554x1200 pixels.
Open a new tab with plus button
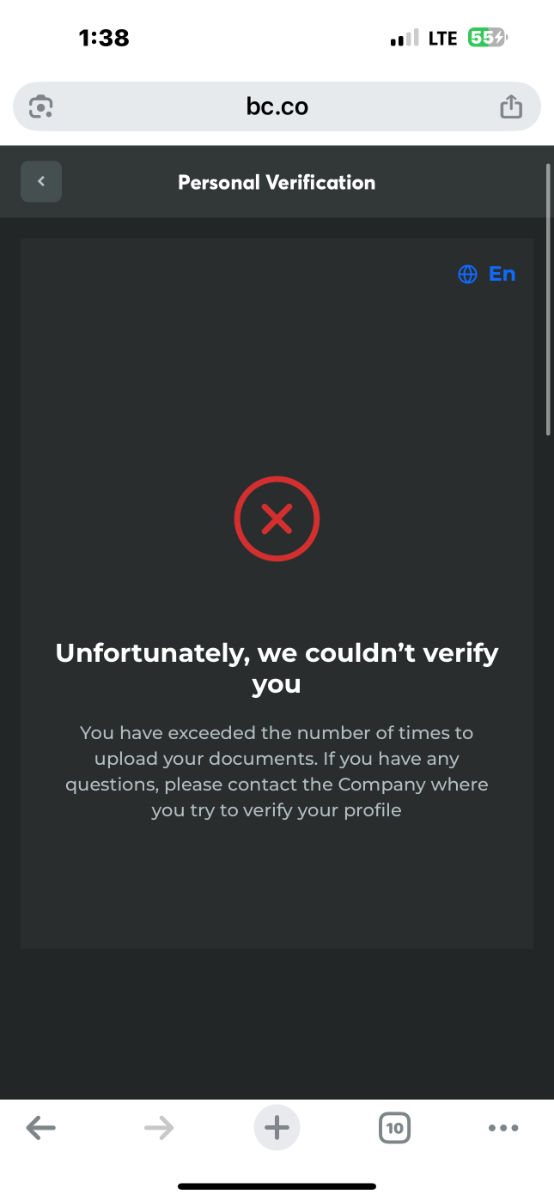277,1128
